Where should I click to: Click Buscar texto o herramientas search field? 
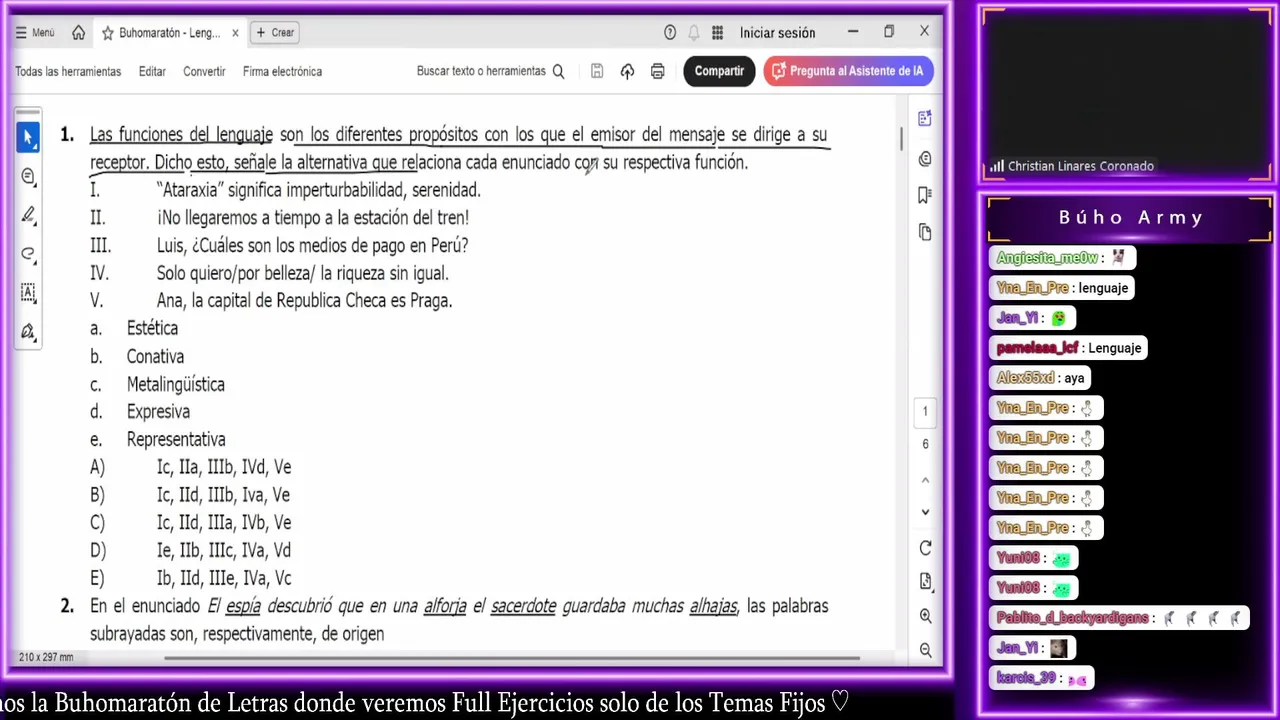click(490, 71)
